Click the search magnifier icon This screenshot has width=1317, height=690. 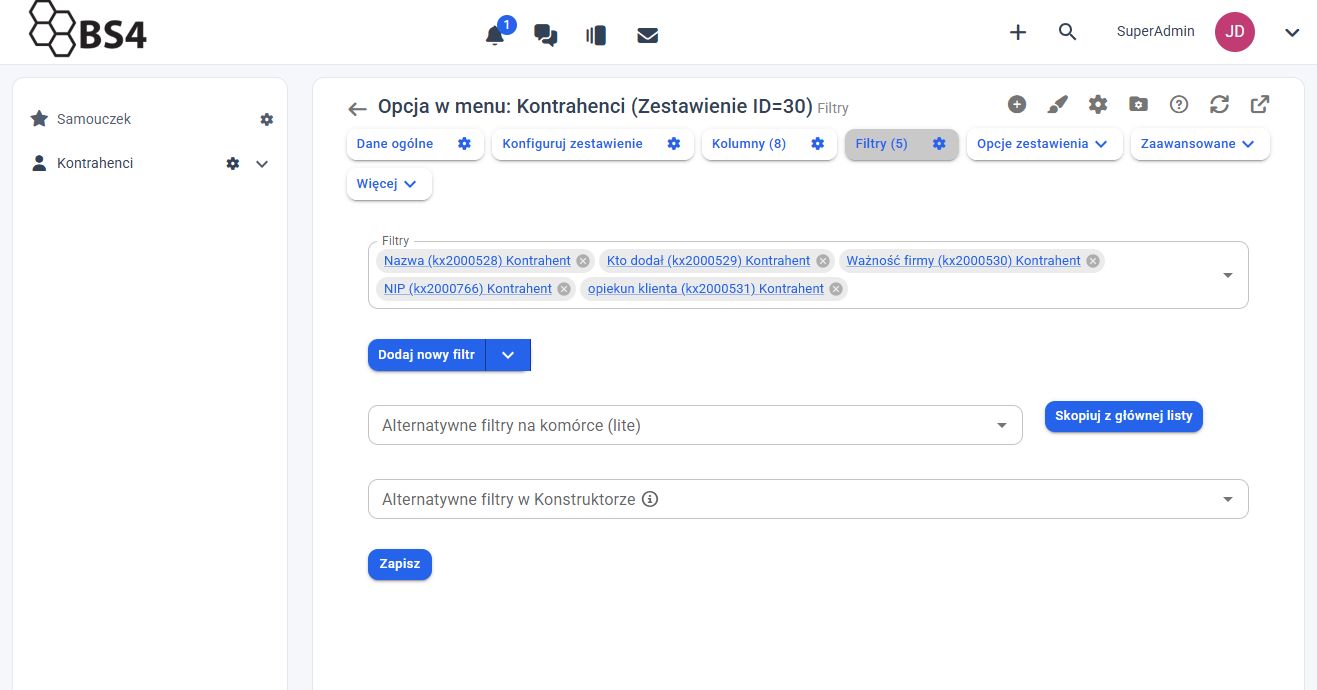coord(1067,32)
